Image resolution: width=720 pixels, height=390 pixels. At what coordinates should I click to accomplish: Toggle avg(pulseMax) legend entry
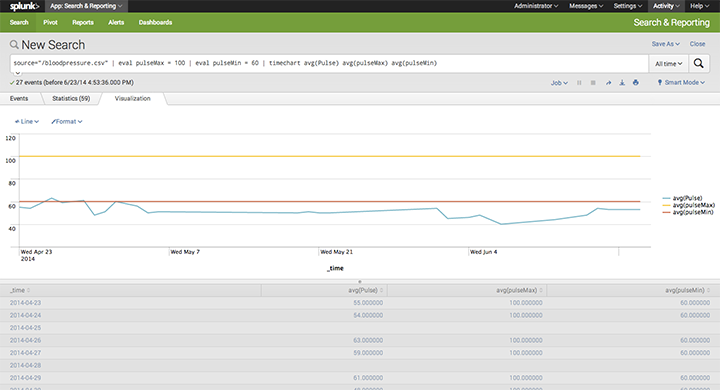point(688,205)
